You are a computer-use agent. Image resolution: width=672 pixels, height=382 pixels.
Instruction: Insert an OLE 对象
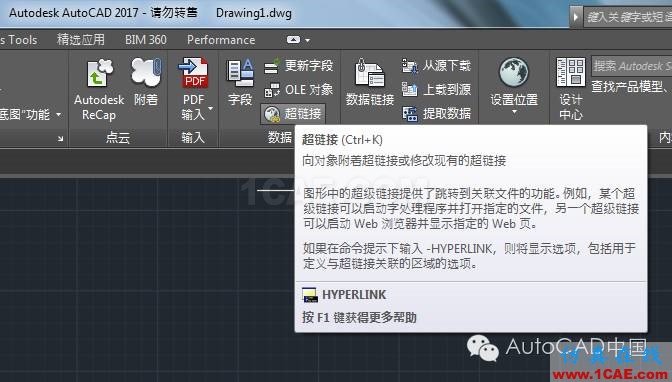point(298,90)
